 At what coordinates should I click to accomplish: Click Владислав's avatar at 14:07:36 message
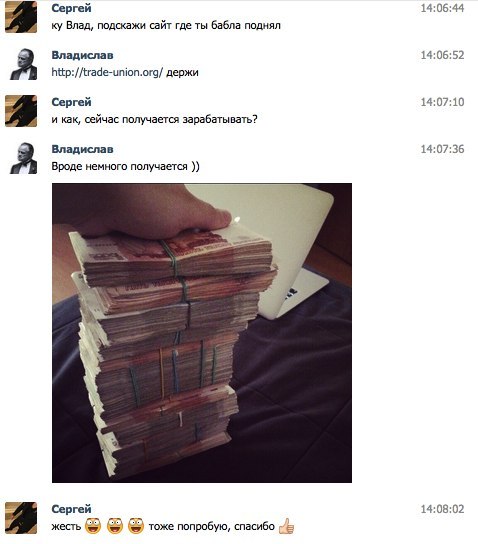(21, 158)
